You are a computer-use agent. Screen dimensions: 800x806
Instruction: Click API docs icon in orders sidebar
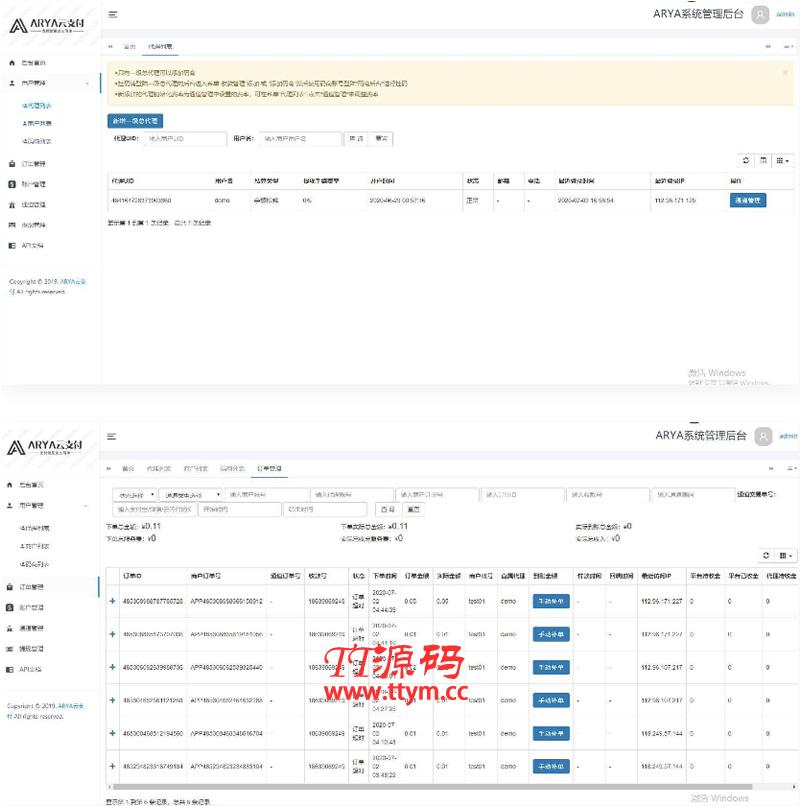point(9,669)
